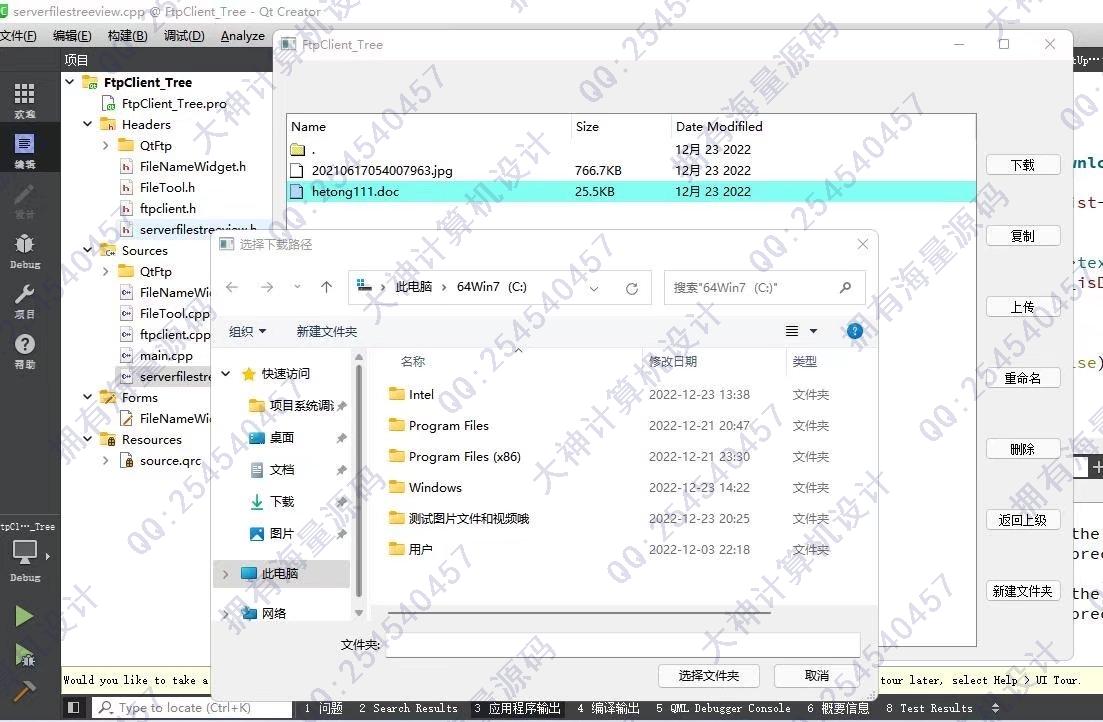Click the 搜索"64Win7 (C:)" search box

765,288
